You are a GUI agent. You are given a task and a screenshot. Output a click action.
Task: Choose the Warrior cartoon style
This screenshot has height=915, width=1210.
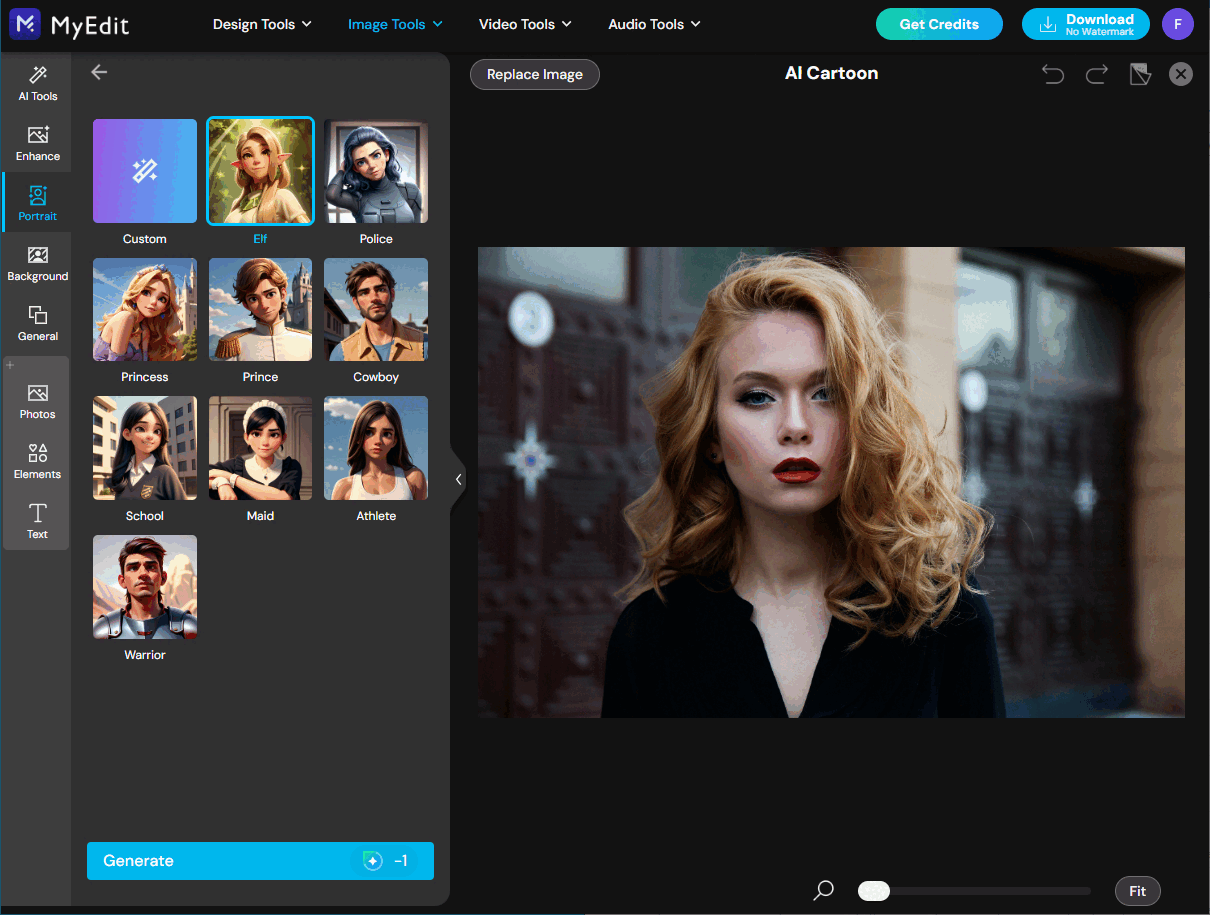tap(145, 587)
